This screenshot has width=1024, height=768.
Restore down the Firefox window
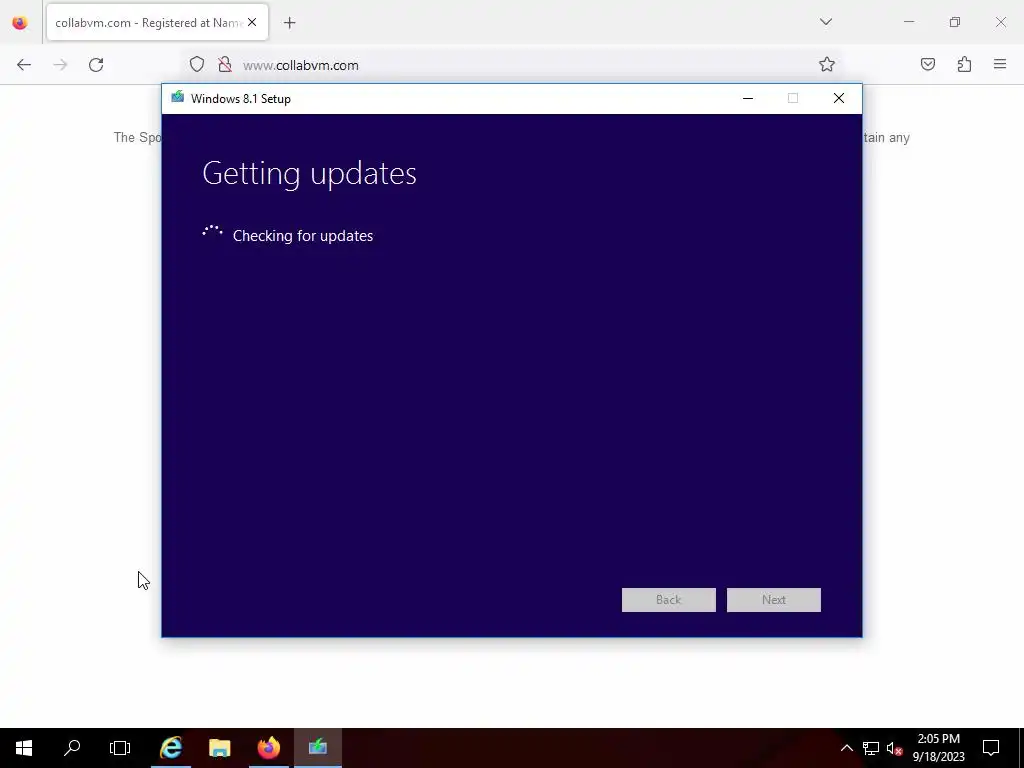click(x=955, y=22)
